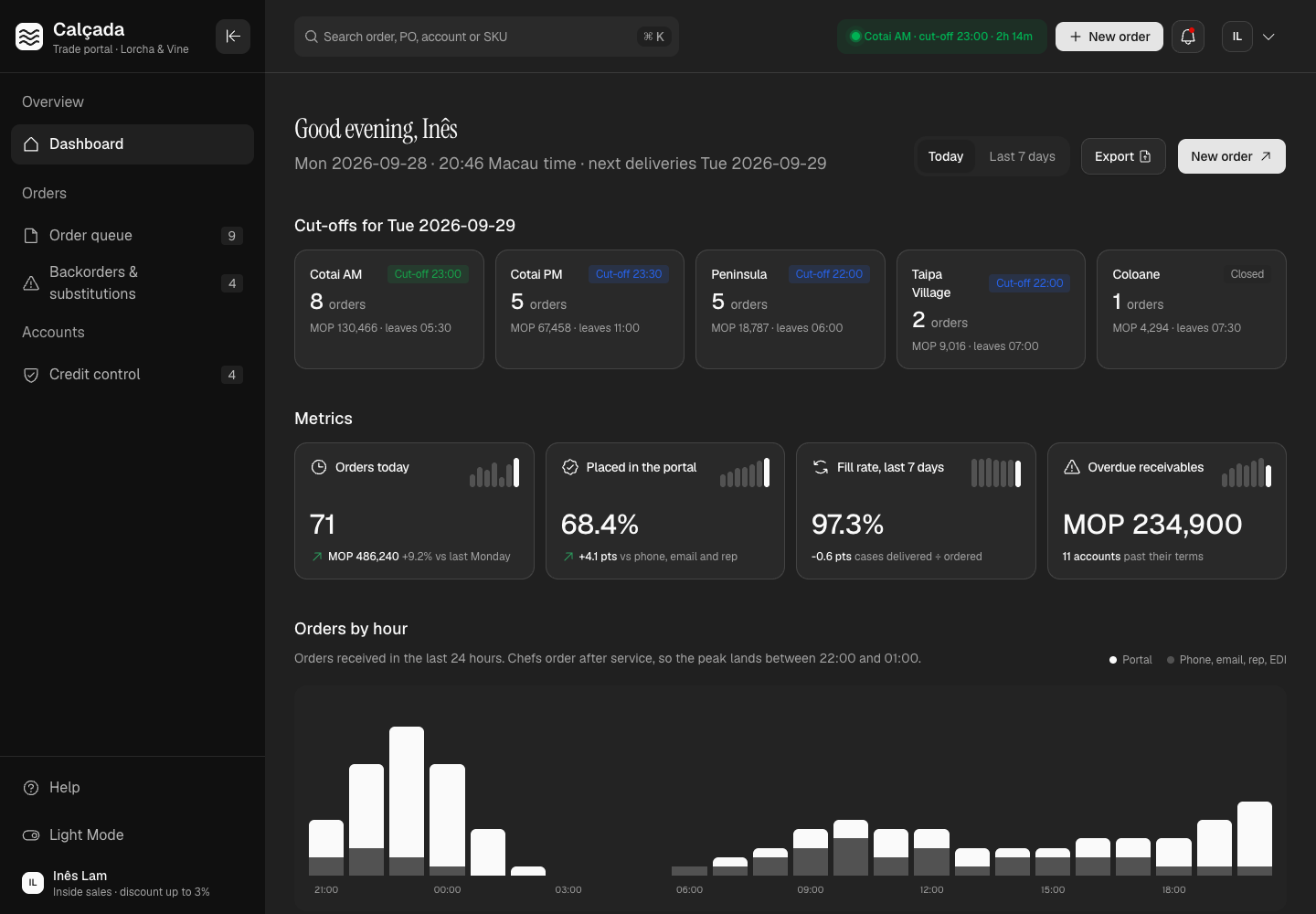Open the Peninsula cut-off card
The height and width of the screenshot is (914, 1316).
[x=791, y=309]
